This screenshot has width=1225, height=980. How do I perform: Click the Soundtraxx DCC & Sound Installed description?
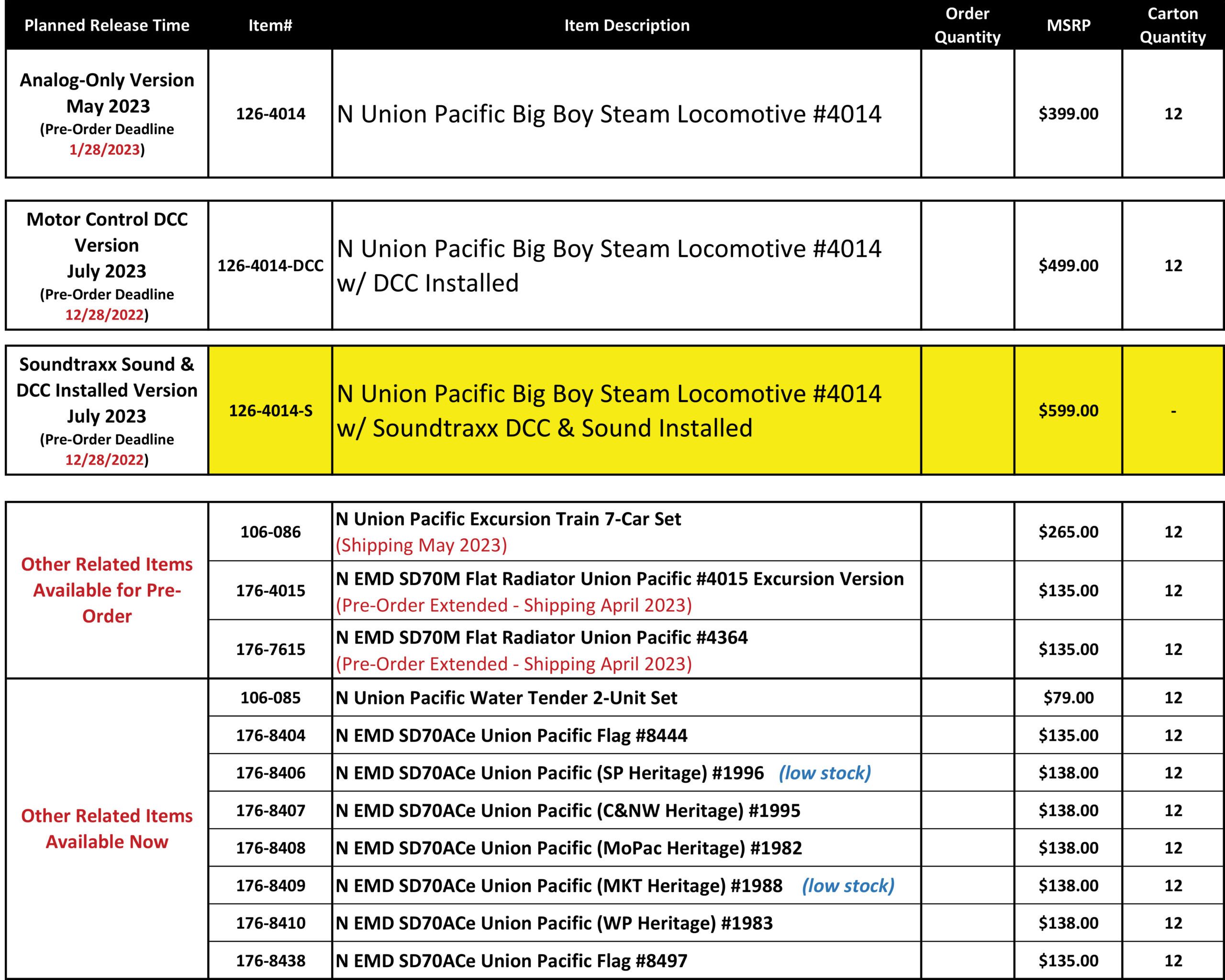pos(609,411)
